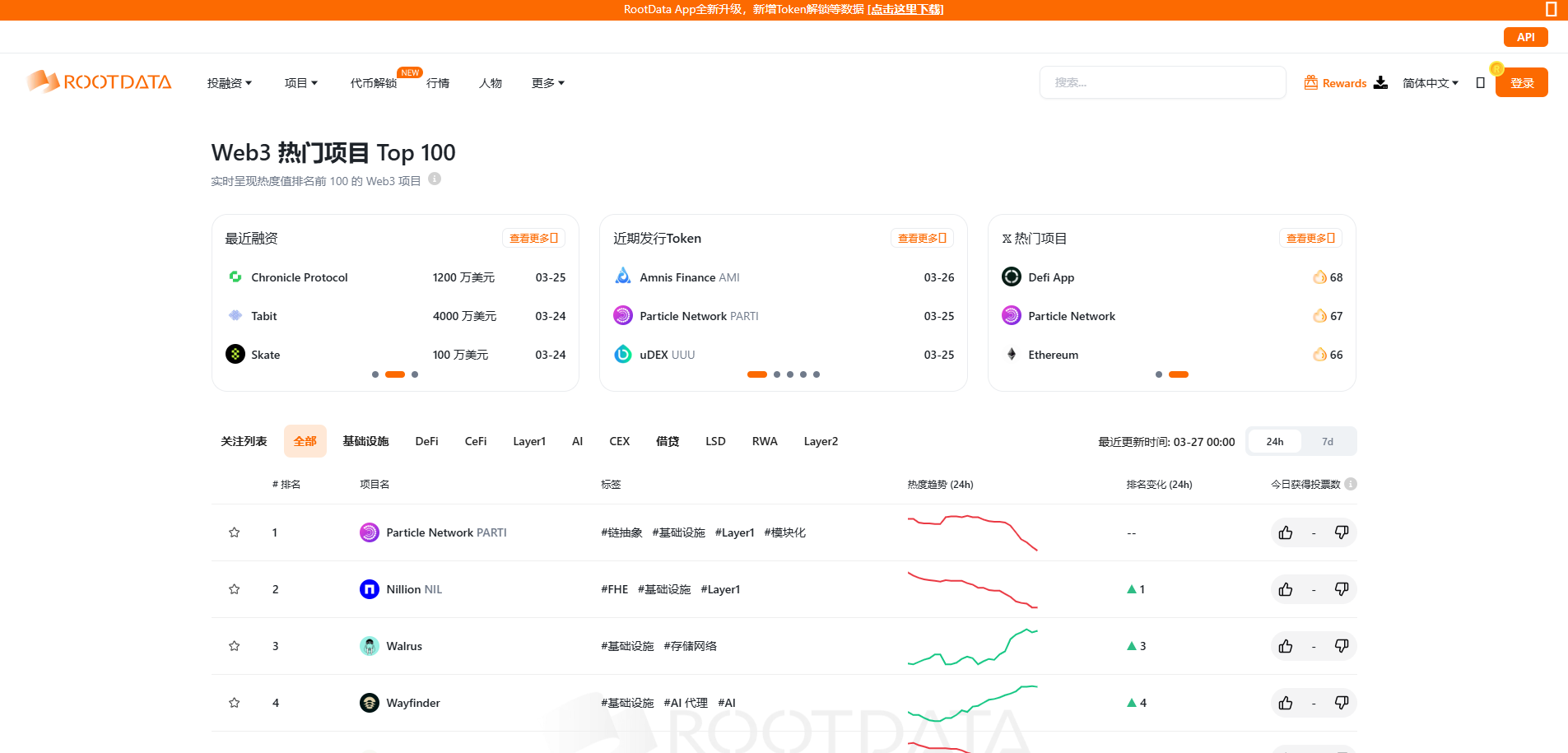This screenshot has width=1568, height=753.
Task: Upvote Walrus using the thumbs-up icon
Action: tap(1285, 646)
